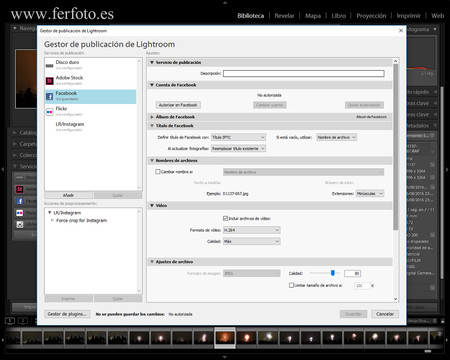Expand the Álbum de Facebook section
The width and height of the screenshot is (450, 360).
click(x=152, y=117)
